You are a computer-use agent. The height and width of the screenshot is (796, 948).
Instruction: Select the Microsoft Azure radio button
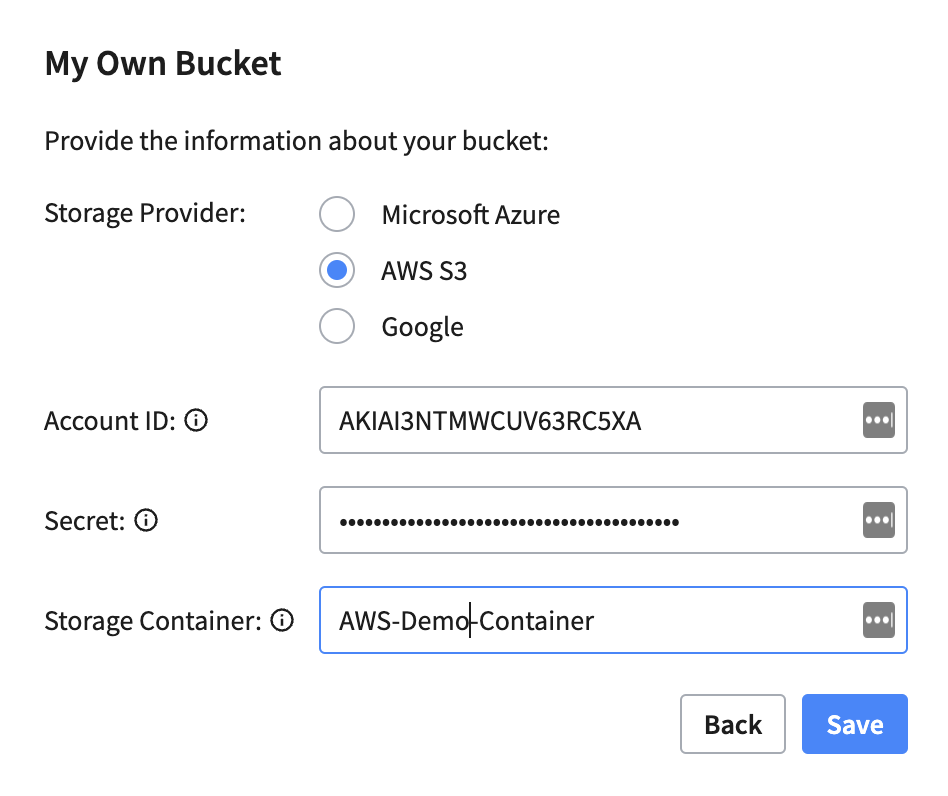pyautogui.click(x=337, y=214)
